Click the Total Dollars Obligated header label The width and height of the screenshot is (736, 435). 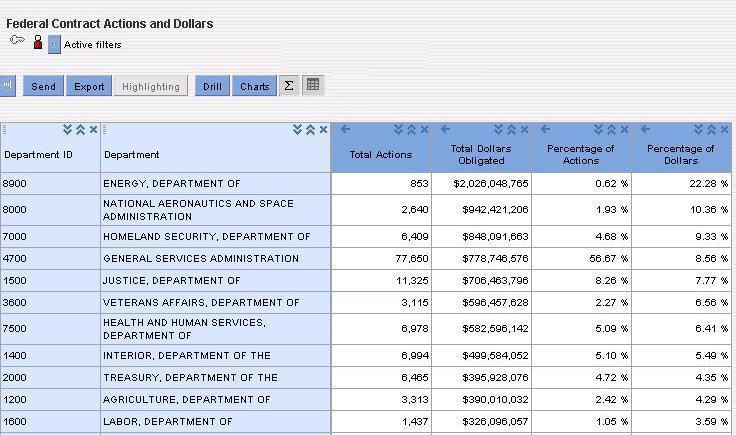coord(481,154)
